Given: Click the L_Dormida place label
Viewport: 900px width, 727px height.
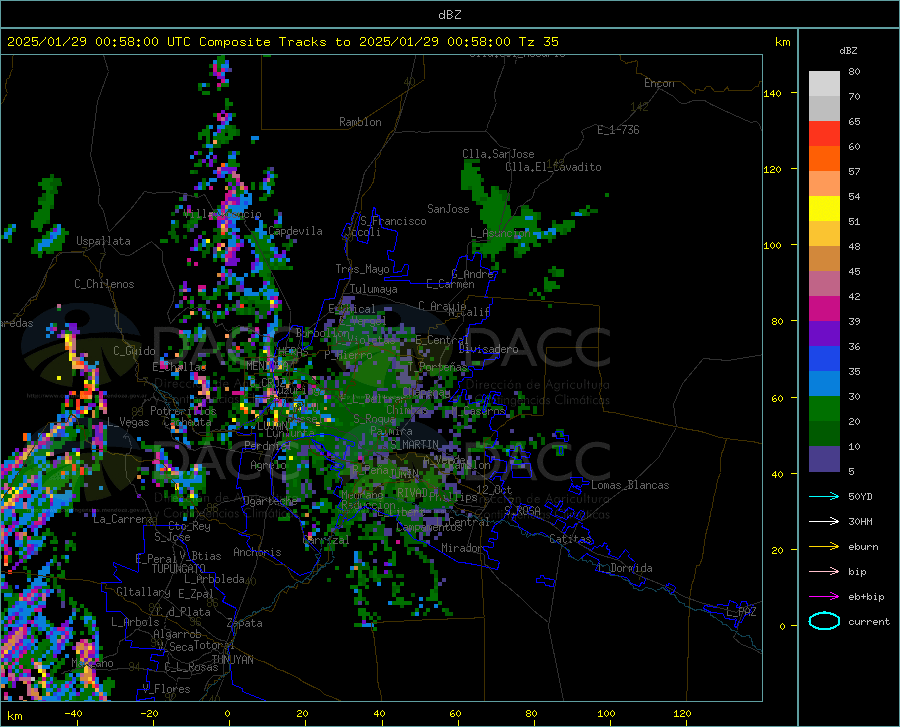Looking at the screenshot, I should [x=624, y=568].
